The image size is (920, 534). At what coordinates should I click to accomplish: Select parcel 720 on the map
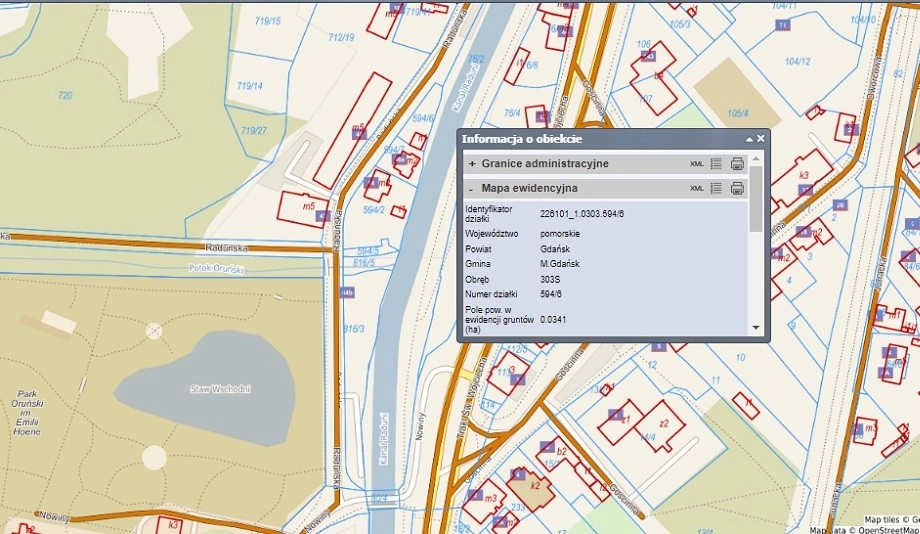point(65,95)
